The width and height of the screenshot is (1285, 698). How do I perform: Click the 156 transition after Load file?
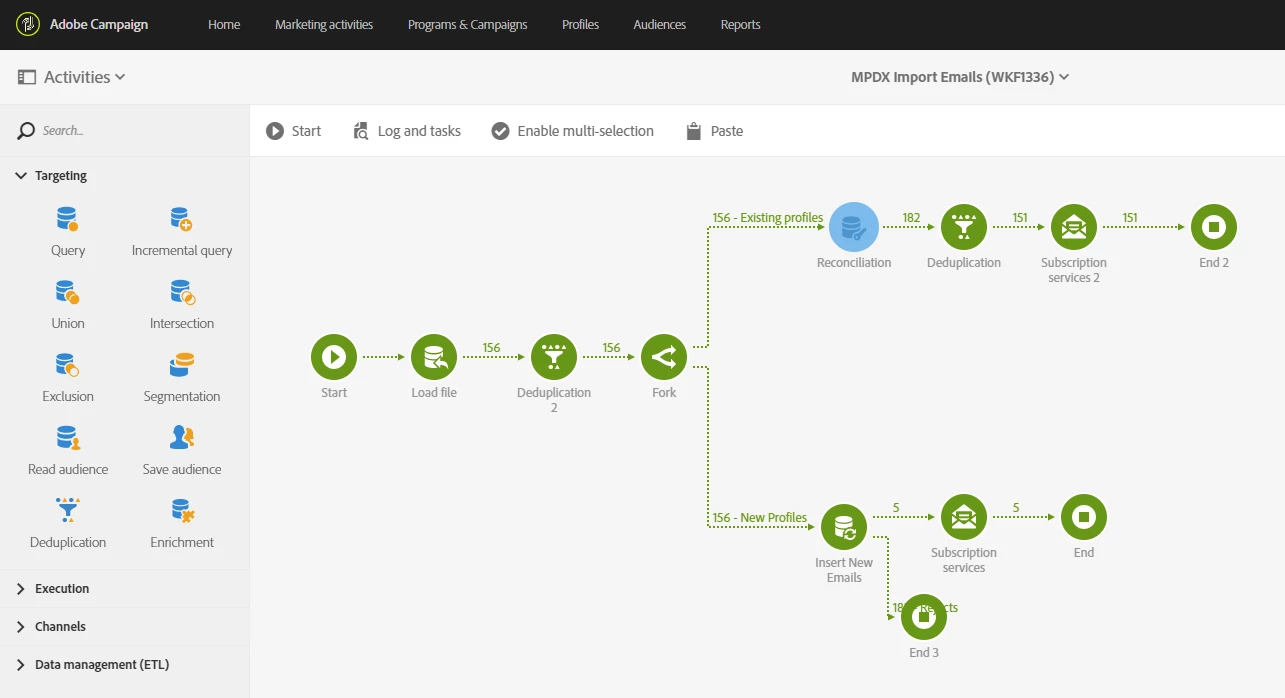[x=491, y=348]
